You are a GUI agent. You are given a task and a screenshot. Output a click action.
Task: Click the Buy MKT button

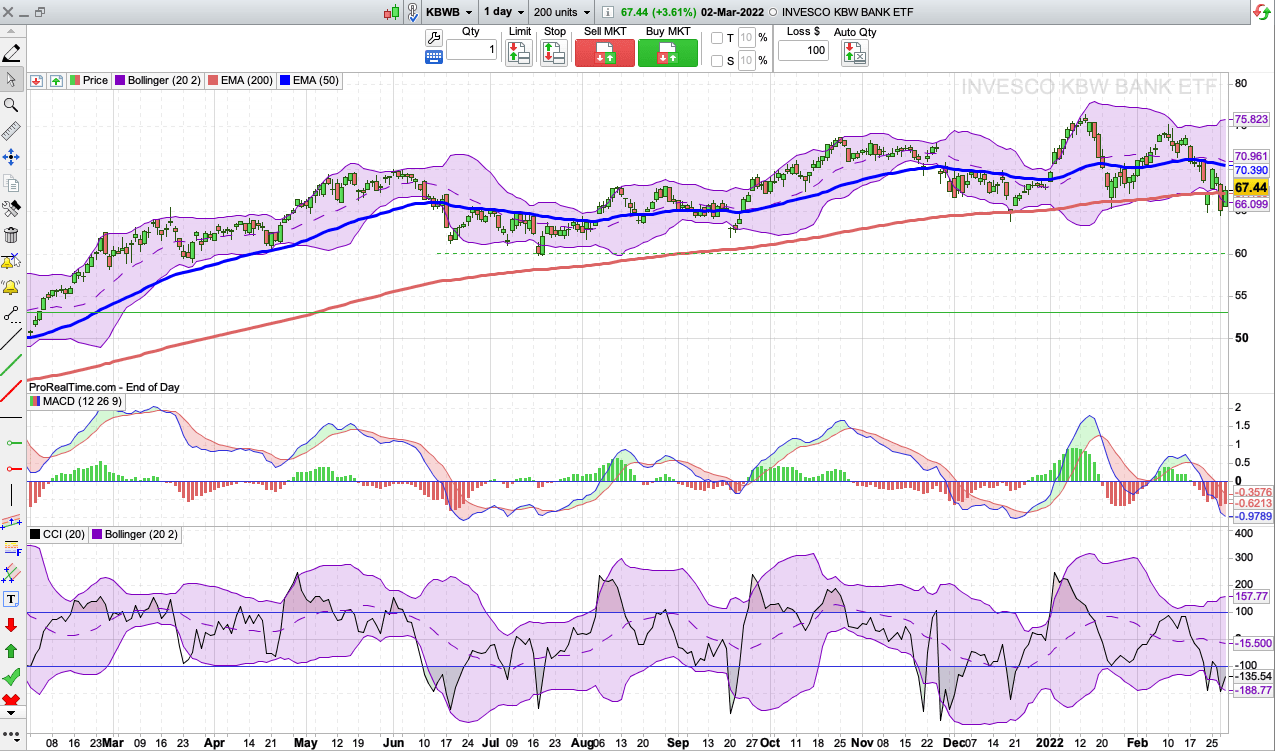click(668, 53)
